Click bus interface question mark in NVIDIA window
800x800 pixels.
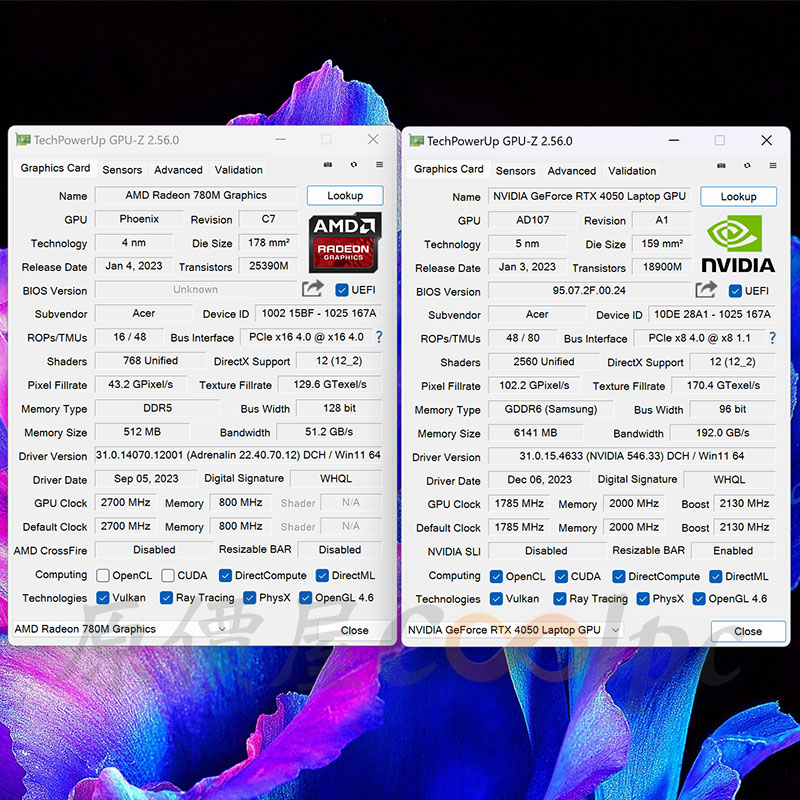point(772,338)
